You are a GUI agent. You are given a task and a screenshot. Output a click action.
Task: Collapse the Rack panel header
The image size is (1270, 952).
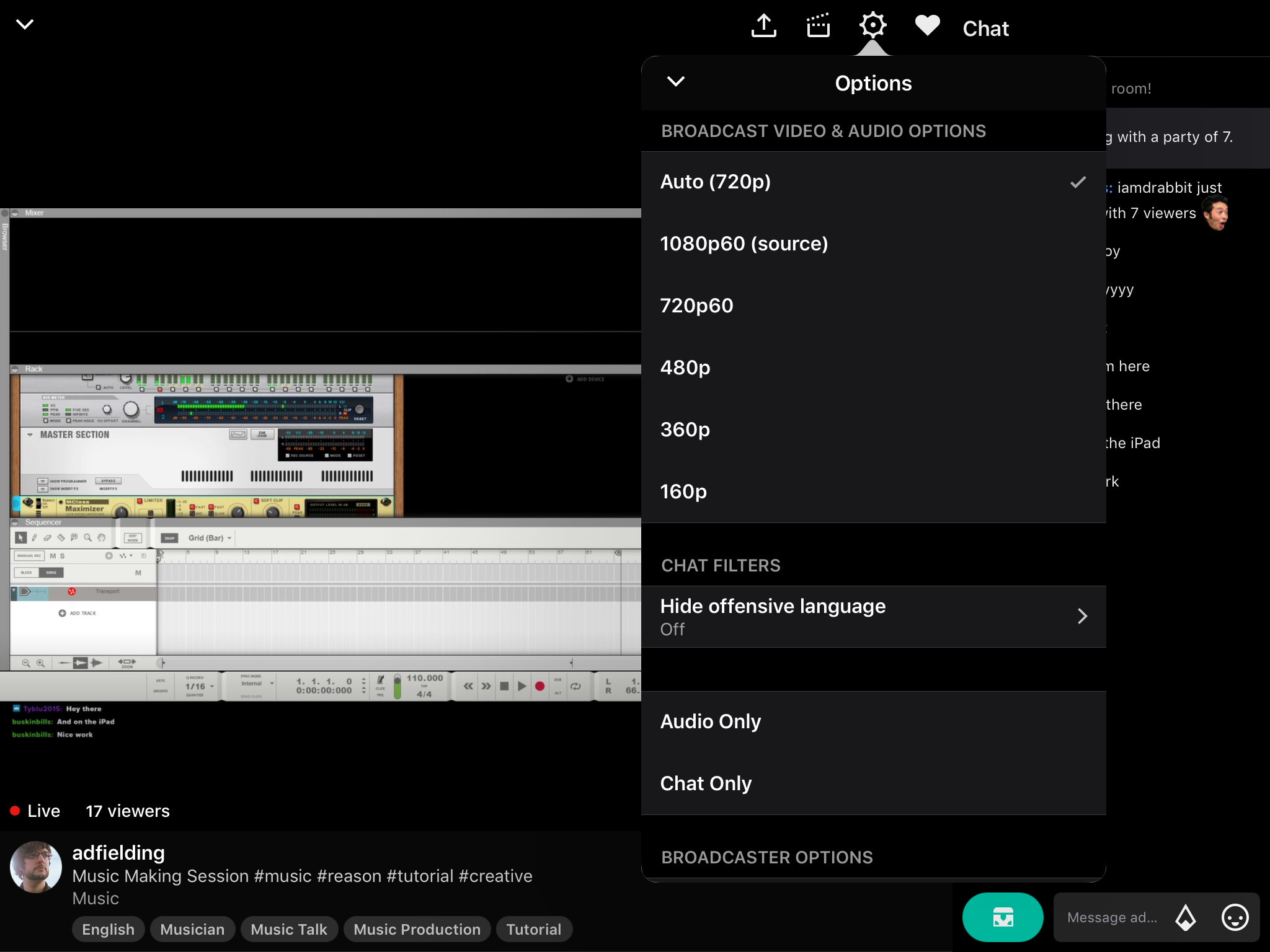pos(15,369)
